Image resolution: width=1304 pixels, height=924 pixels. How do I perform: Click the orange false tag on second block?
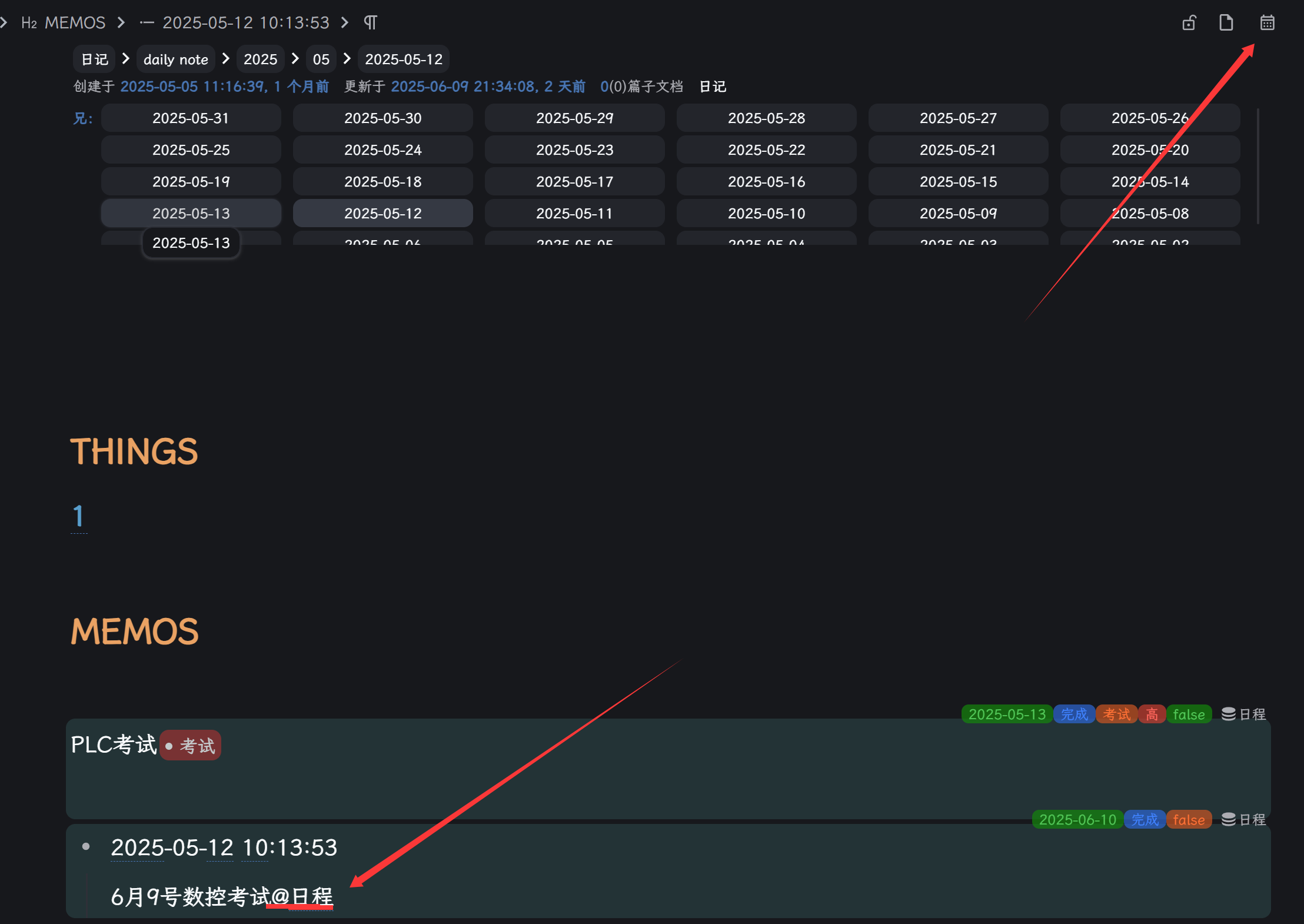click(x=1189, y=820)
